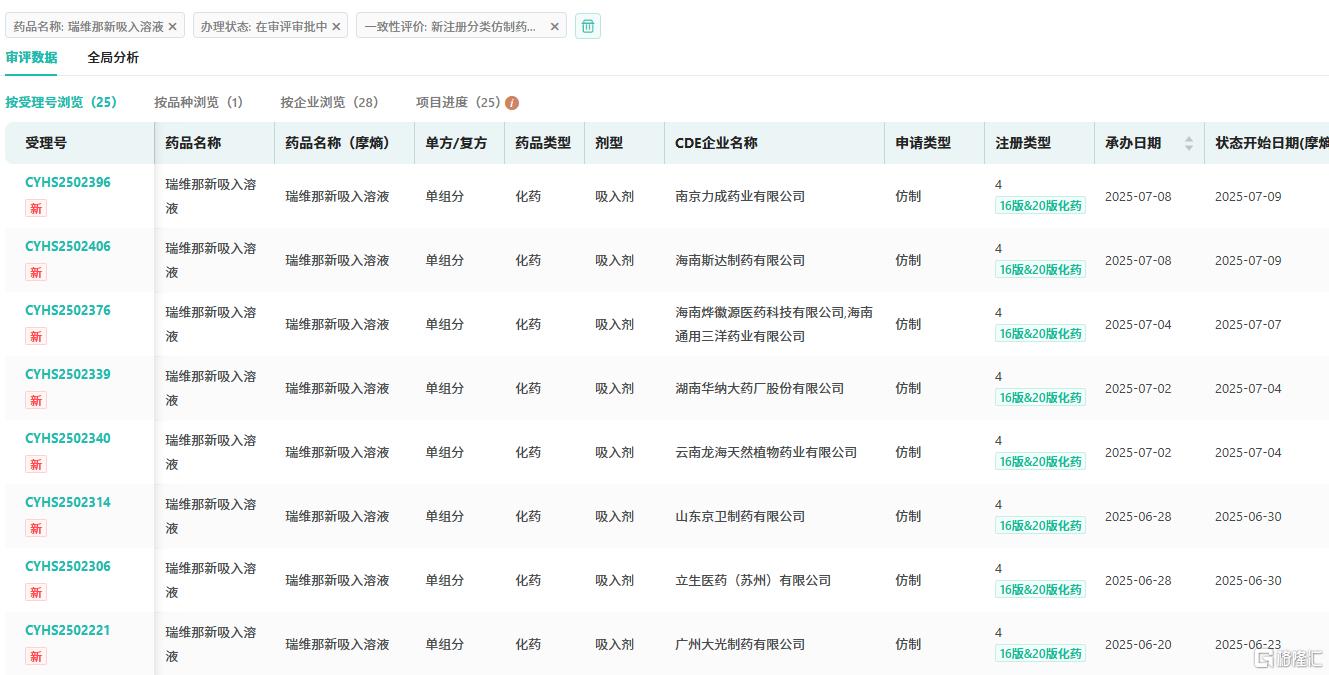Click the info icon beside 项目进度
The width and height of the screenshot is (1329, 675).
[x=512, y=103]
